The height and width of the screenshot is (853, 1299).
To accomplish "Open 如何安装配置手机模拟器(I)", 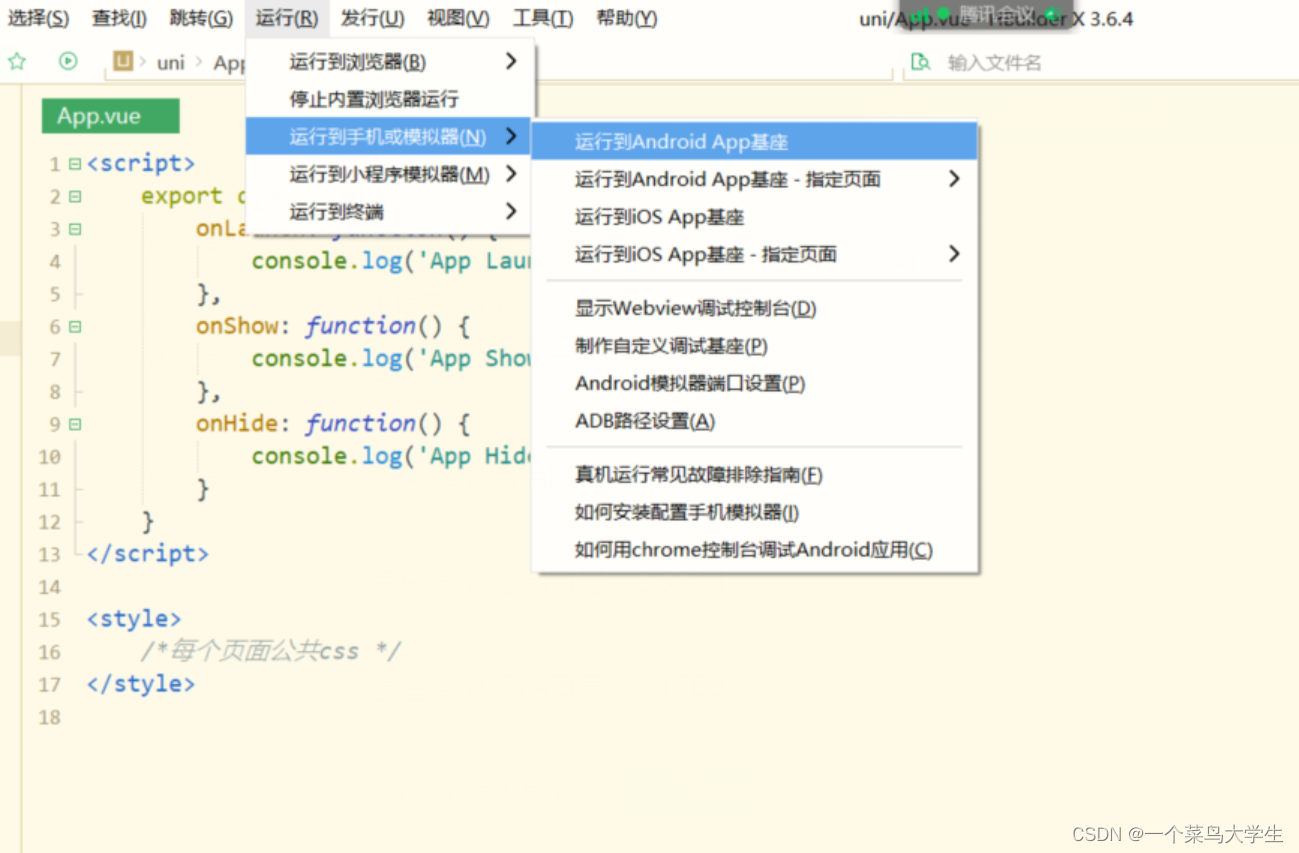I will coord(755,512).
